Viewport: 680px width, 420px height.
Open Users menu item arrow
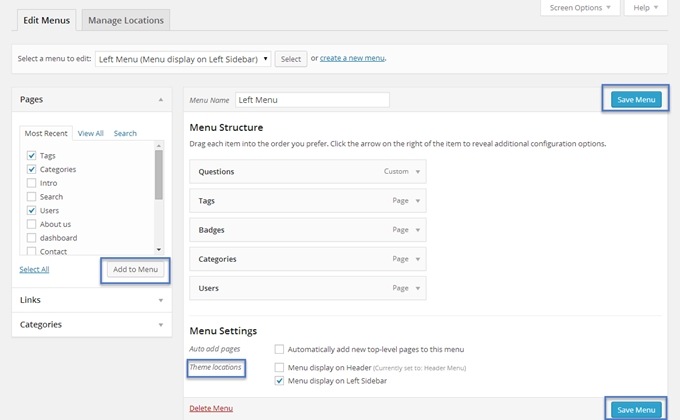pyautogui.click(x=418, y=287)
